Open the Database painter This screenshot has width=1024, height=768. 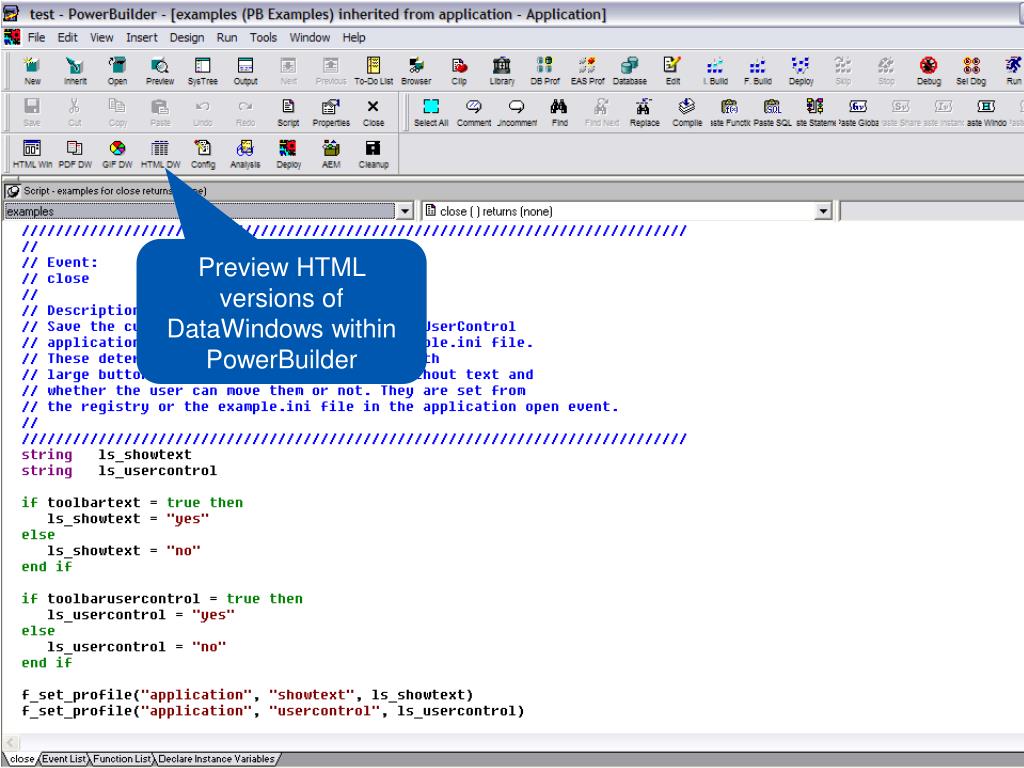pyautogui.click(x=630, y=71)
